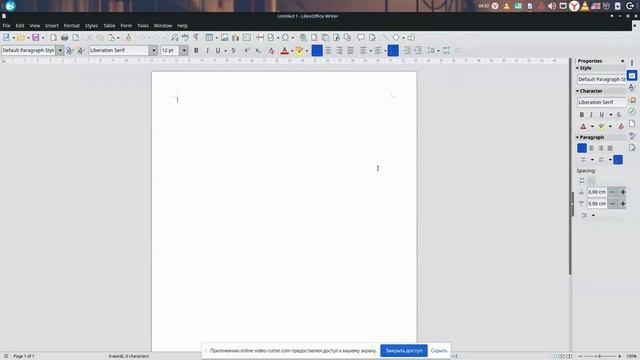Open the Format menu
Viewport: 640px width, 360px height.
tap(71, 26)
